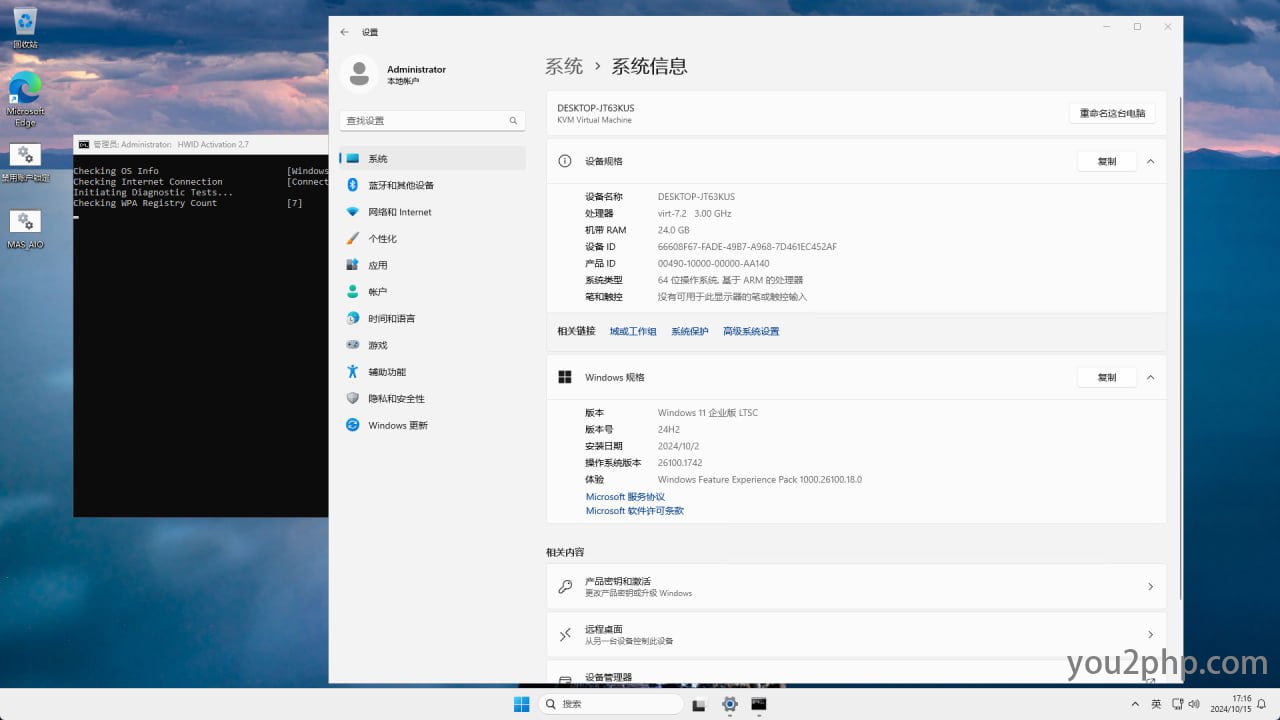
Task: Click 'Checking WPA Registry Count' console line
Action: pyautogui.click(x=145, y=203)
